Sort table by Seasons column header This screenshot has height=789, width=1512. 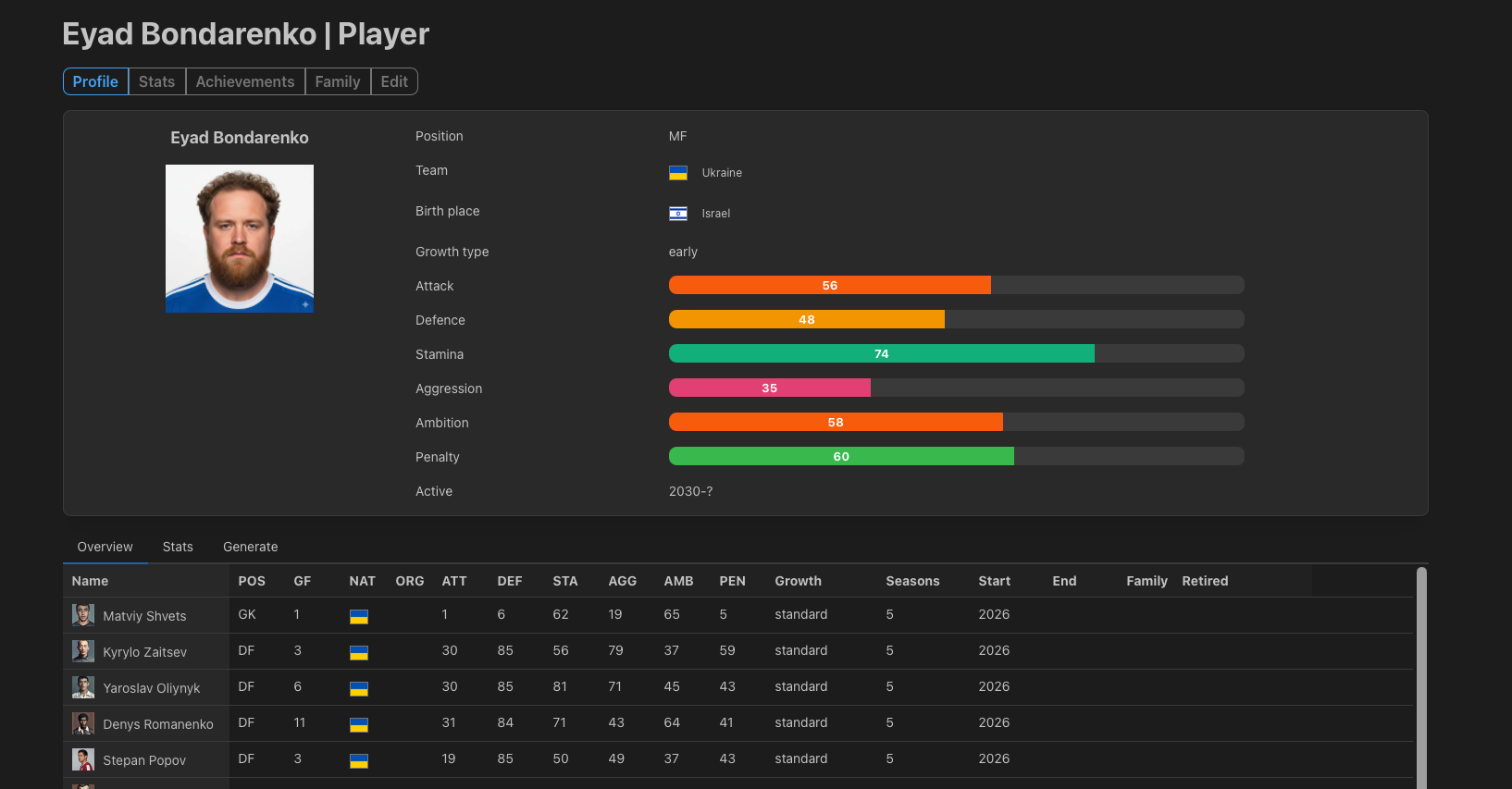[x=912, y=581]
